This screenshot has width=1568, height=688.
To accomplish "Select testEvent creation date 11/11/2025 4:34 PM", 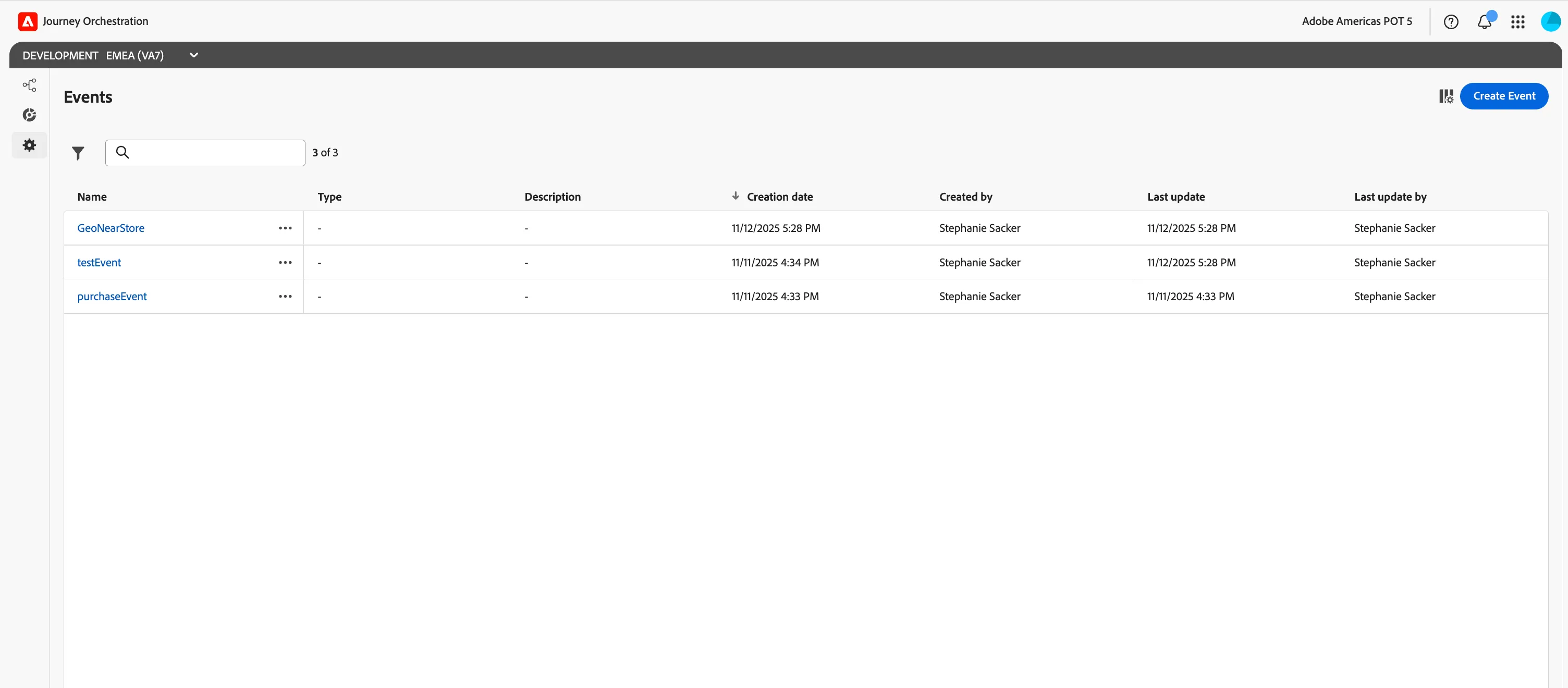I will (x=775, y=262).
